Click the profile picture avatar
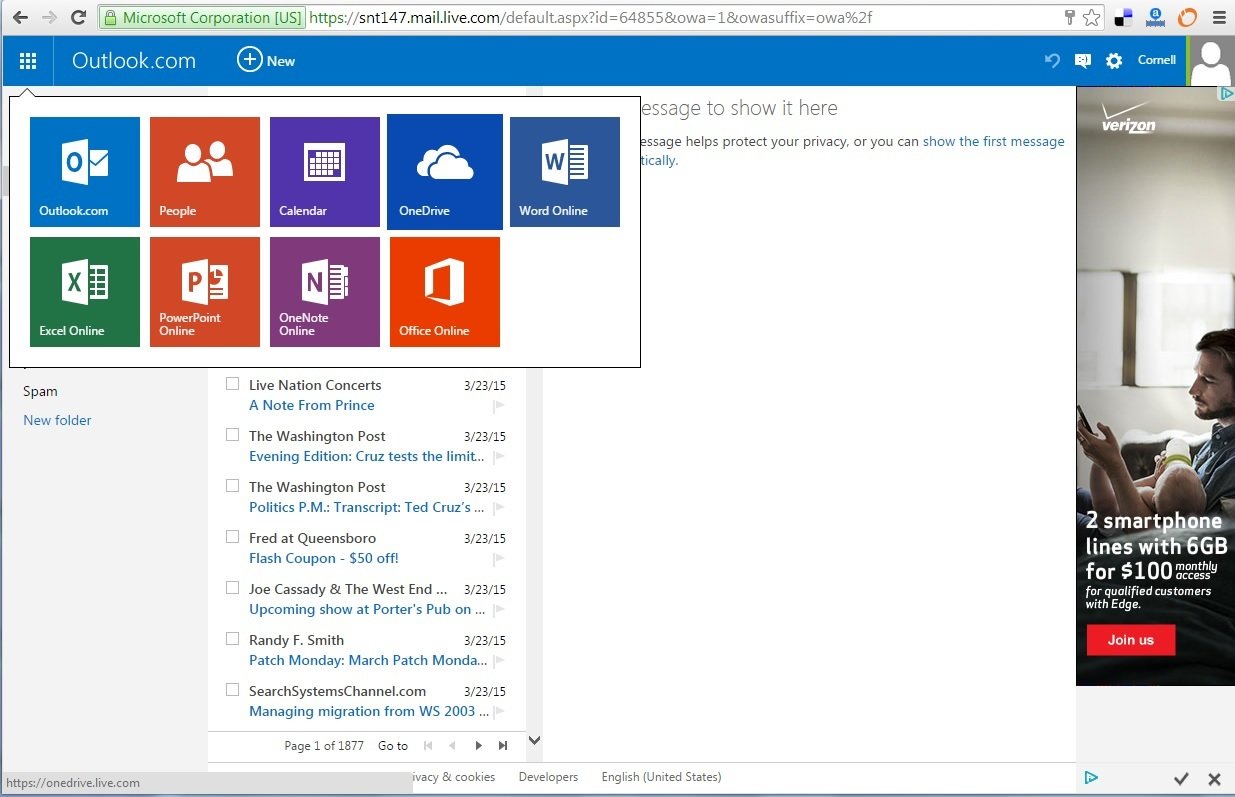Image resolution: width=1235 pixels, height=797 pixels. point(1211,62)
